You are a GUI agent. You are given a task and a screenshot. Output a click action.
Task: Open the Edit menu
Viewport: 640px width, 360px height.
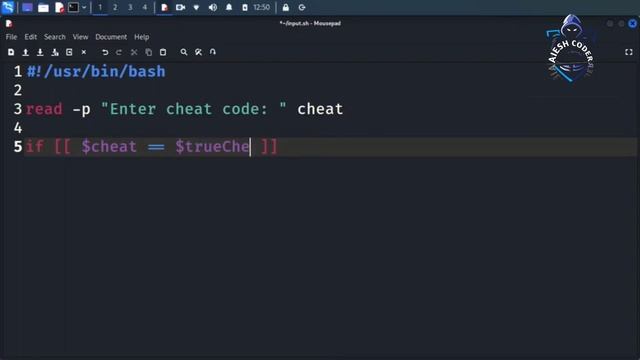(x=31, y=37)
